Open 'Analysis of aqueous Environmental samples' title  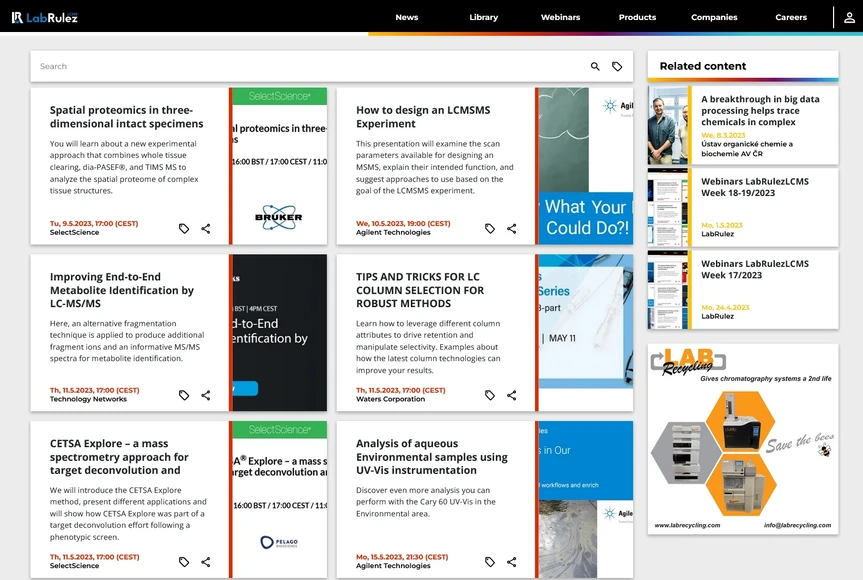(x=432, y=457)
